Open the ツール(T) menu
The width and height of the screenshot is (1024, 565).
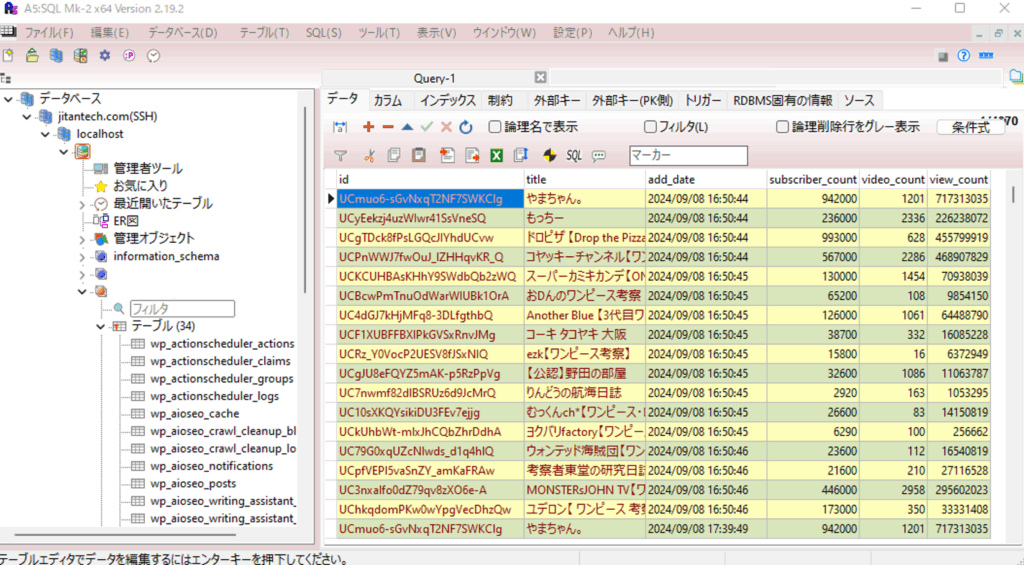click(x=379, y=33)
